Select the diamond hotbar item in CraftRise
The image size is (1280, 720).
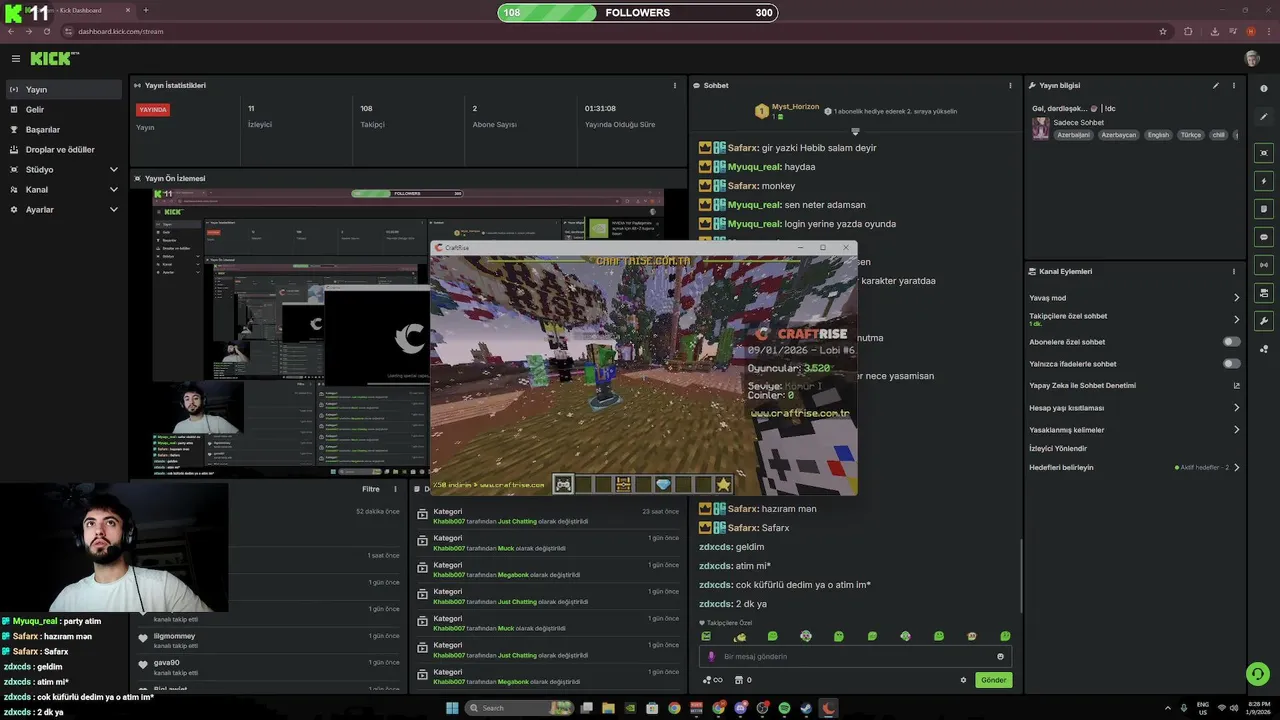tap(663, 484)
